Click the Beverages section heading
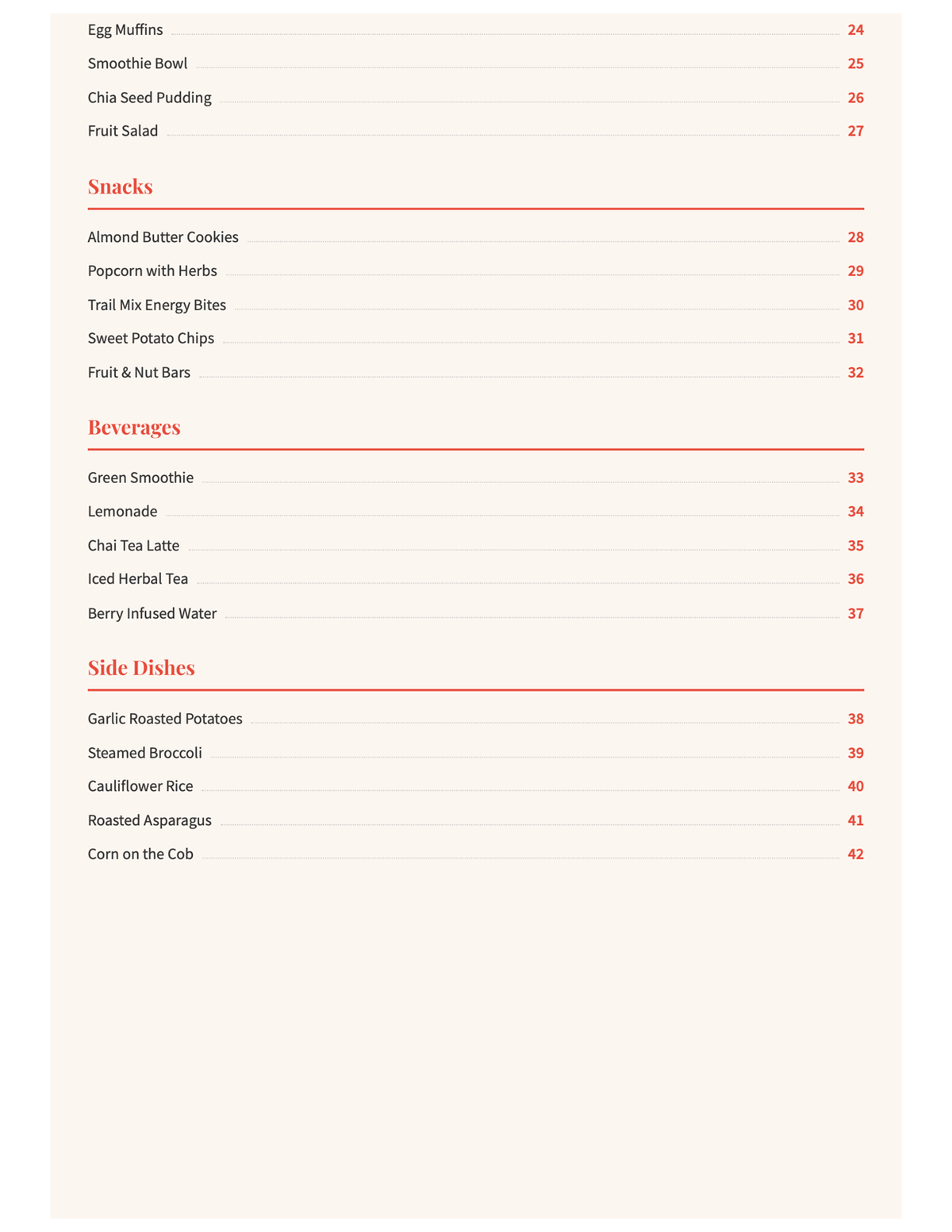The width and height of the screenshot is (952, 1232). click(x=134, y=427)
